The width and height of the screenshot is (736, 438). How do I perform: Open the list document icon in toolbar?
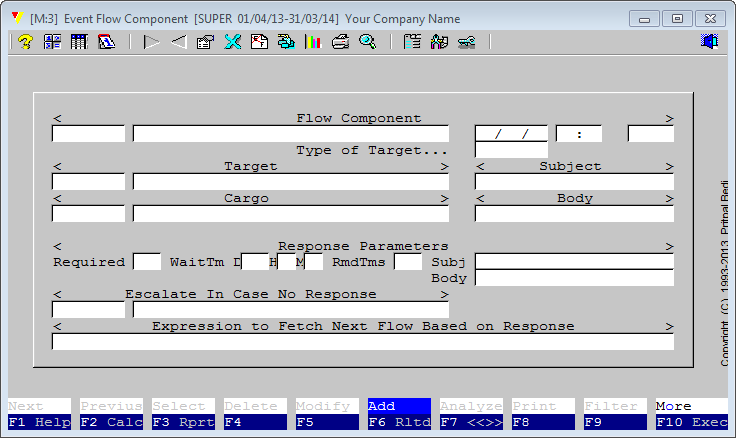(x=412, y=42)
